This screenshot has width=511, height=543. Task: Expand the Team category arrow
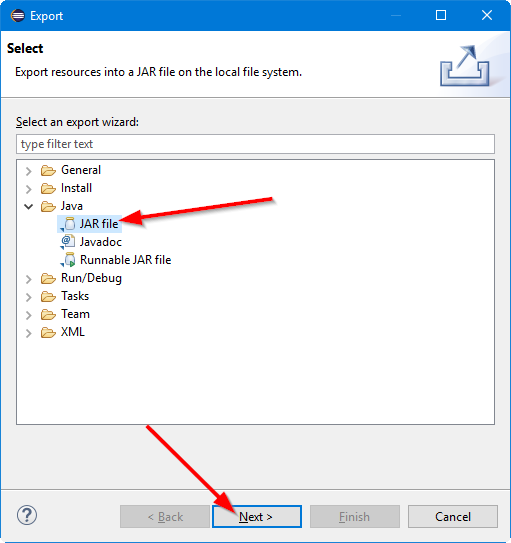29,315
